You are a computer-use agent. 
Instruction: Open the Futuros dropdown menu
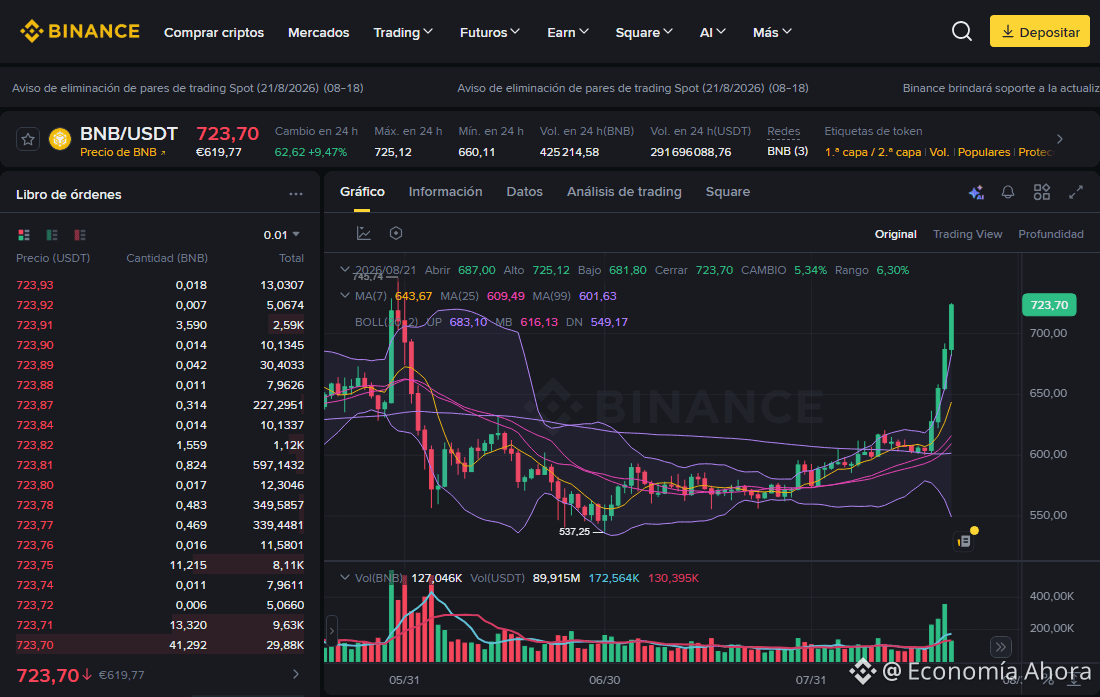[x=490, y=32]
